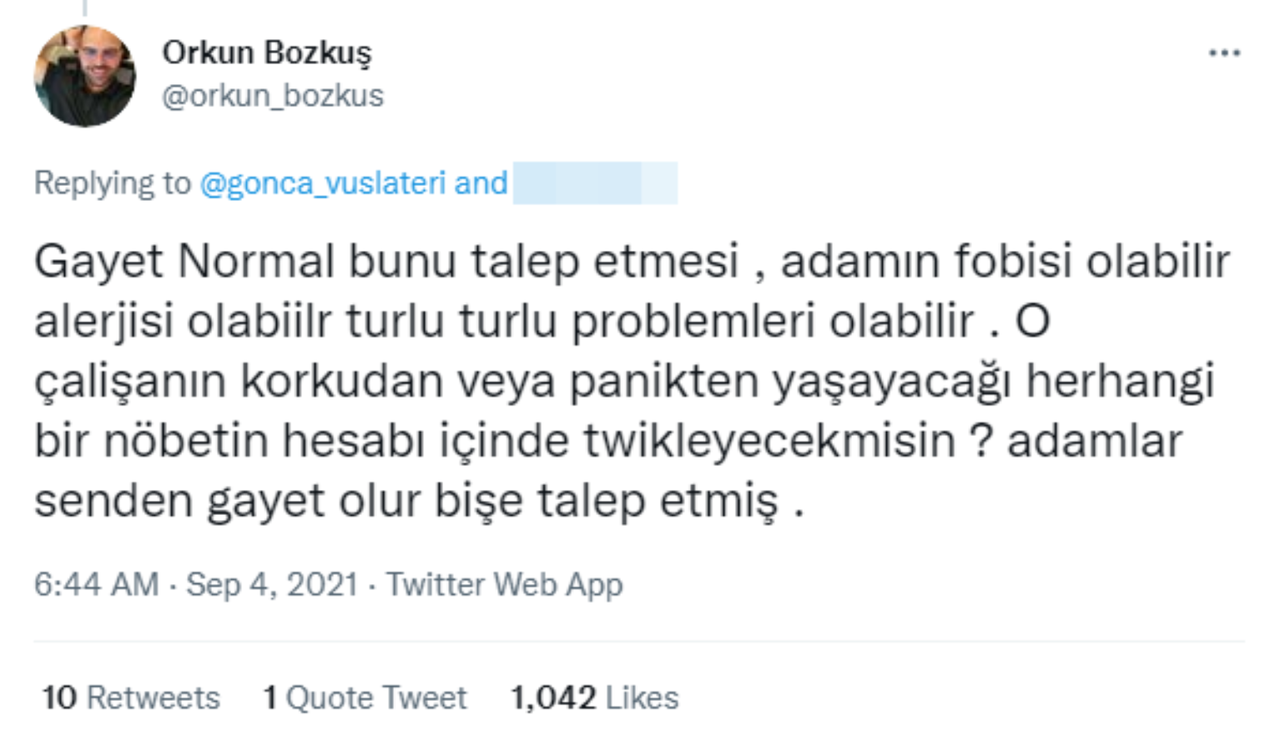
Task: Click the thread connector line above avatar
Action: (x=84, y=8)
